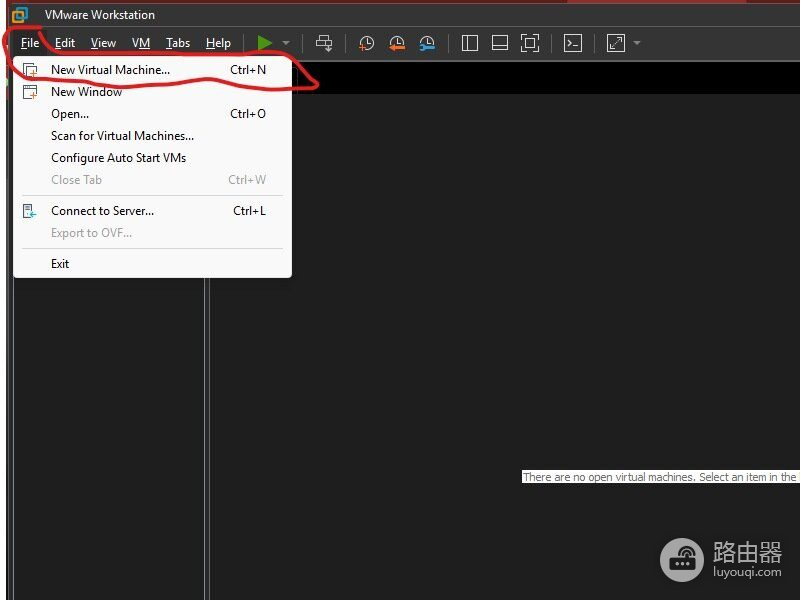800x600 pixels.
Task: Click the New Window item icon
Action: (30, 92)
